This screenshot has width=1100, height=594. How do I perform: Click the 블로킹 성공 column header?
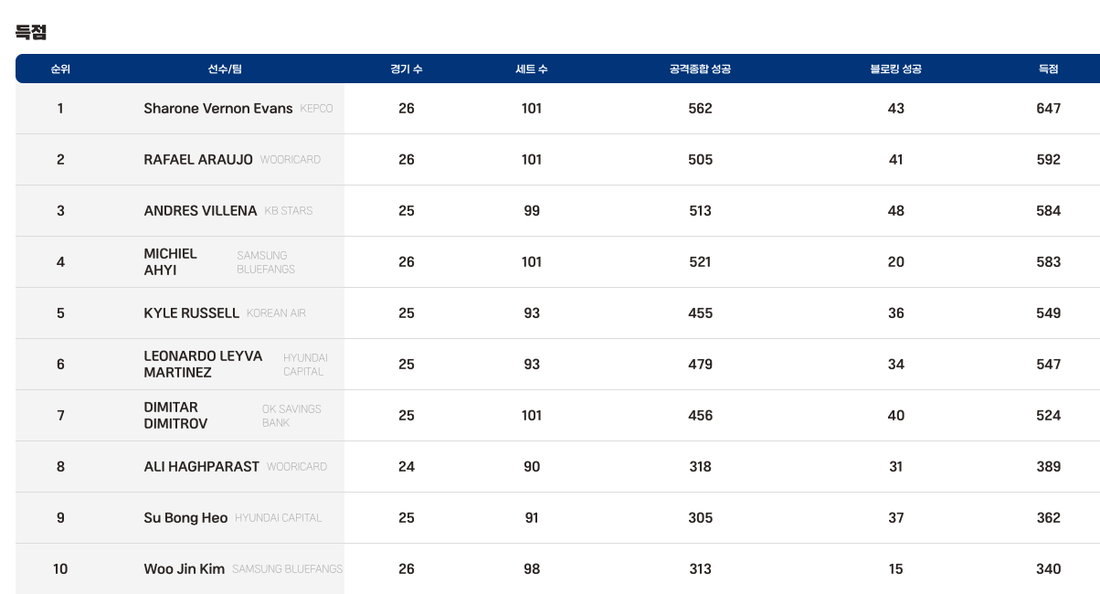pos(895,69)
